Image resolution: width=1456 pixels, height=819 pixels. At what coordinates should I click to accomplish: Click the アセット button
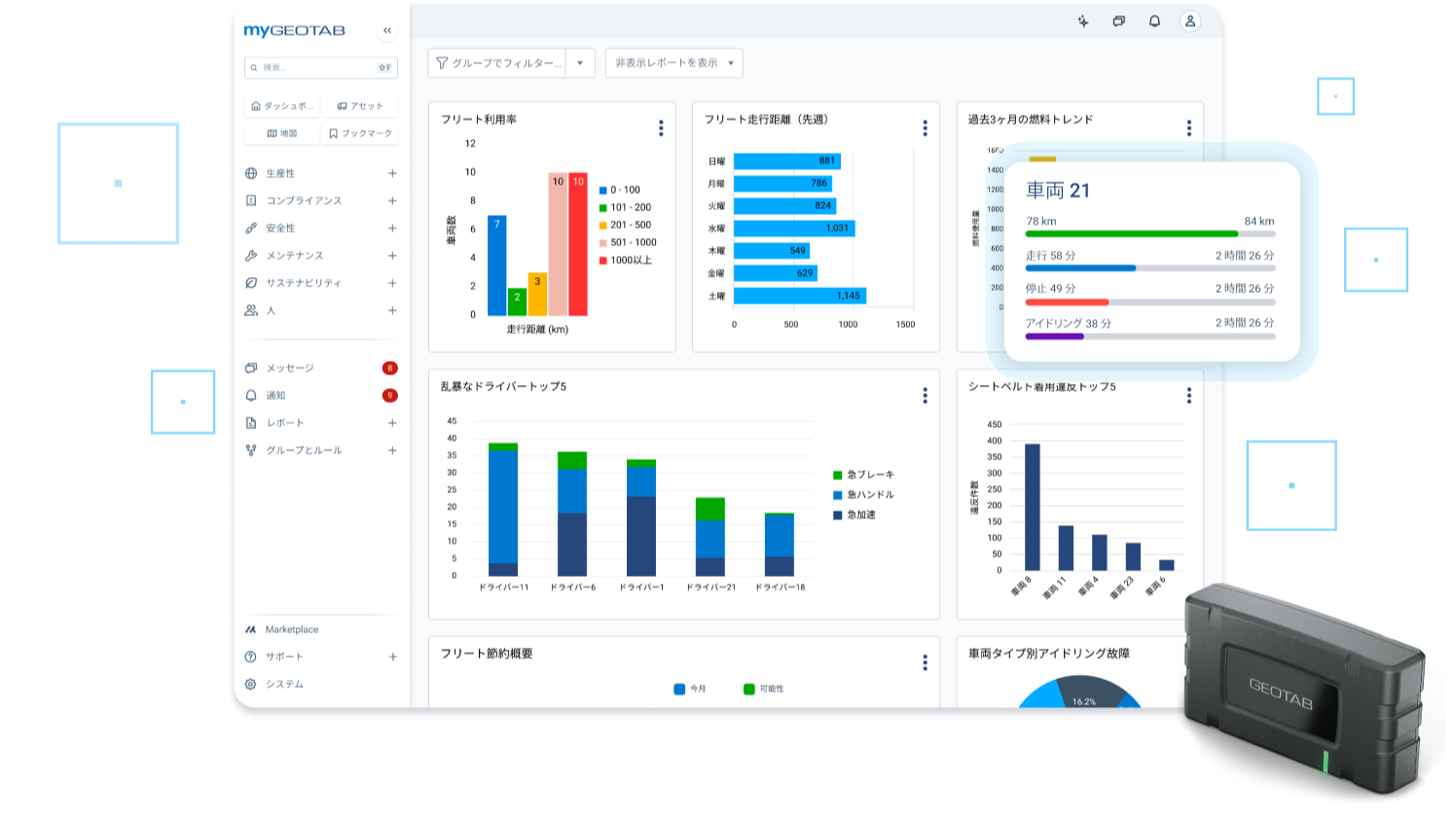click(360, 106)
